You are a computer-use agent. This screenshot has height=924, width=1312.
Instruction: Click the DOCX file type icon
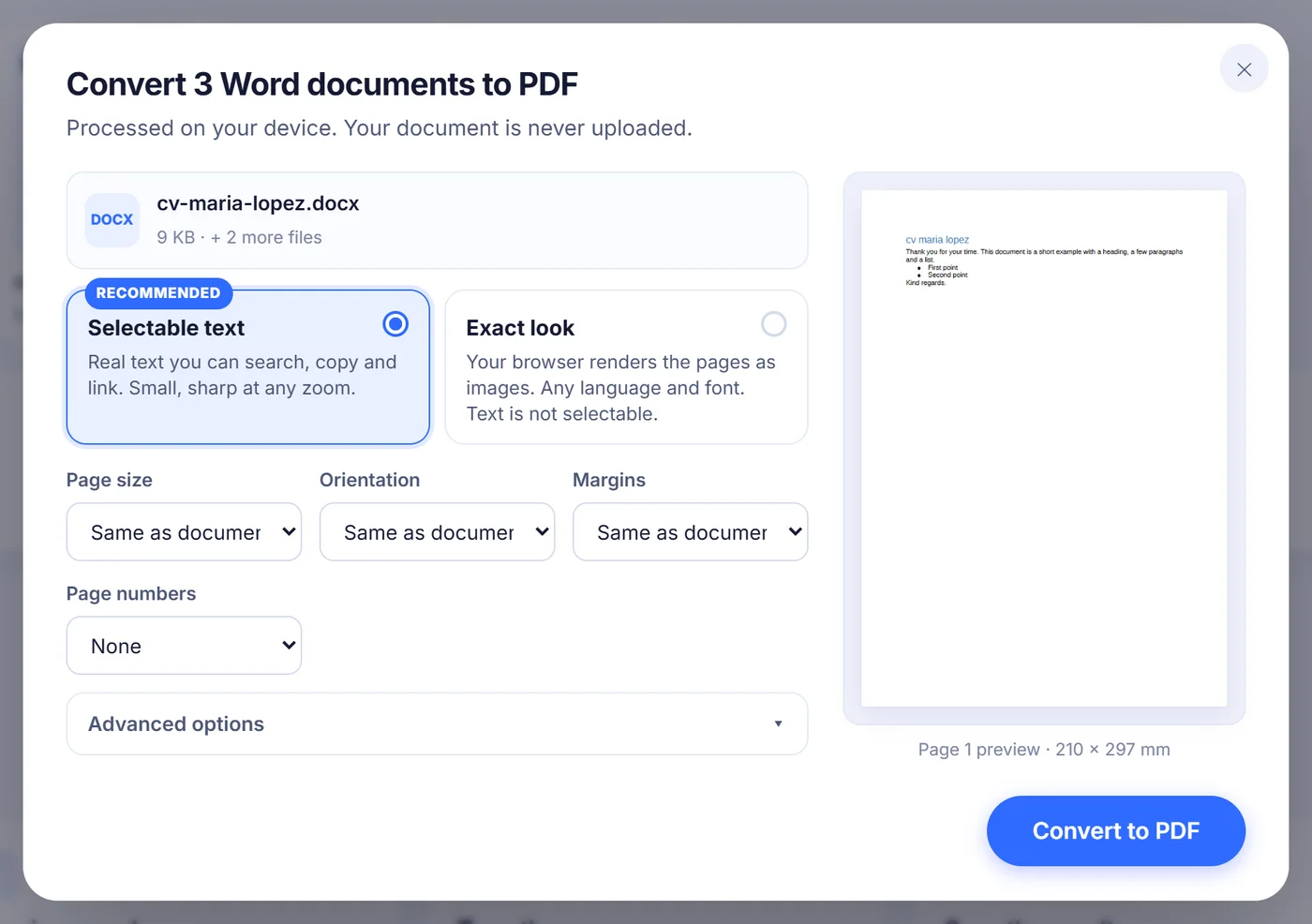click(x=112, y=220)
